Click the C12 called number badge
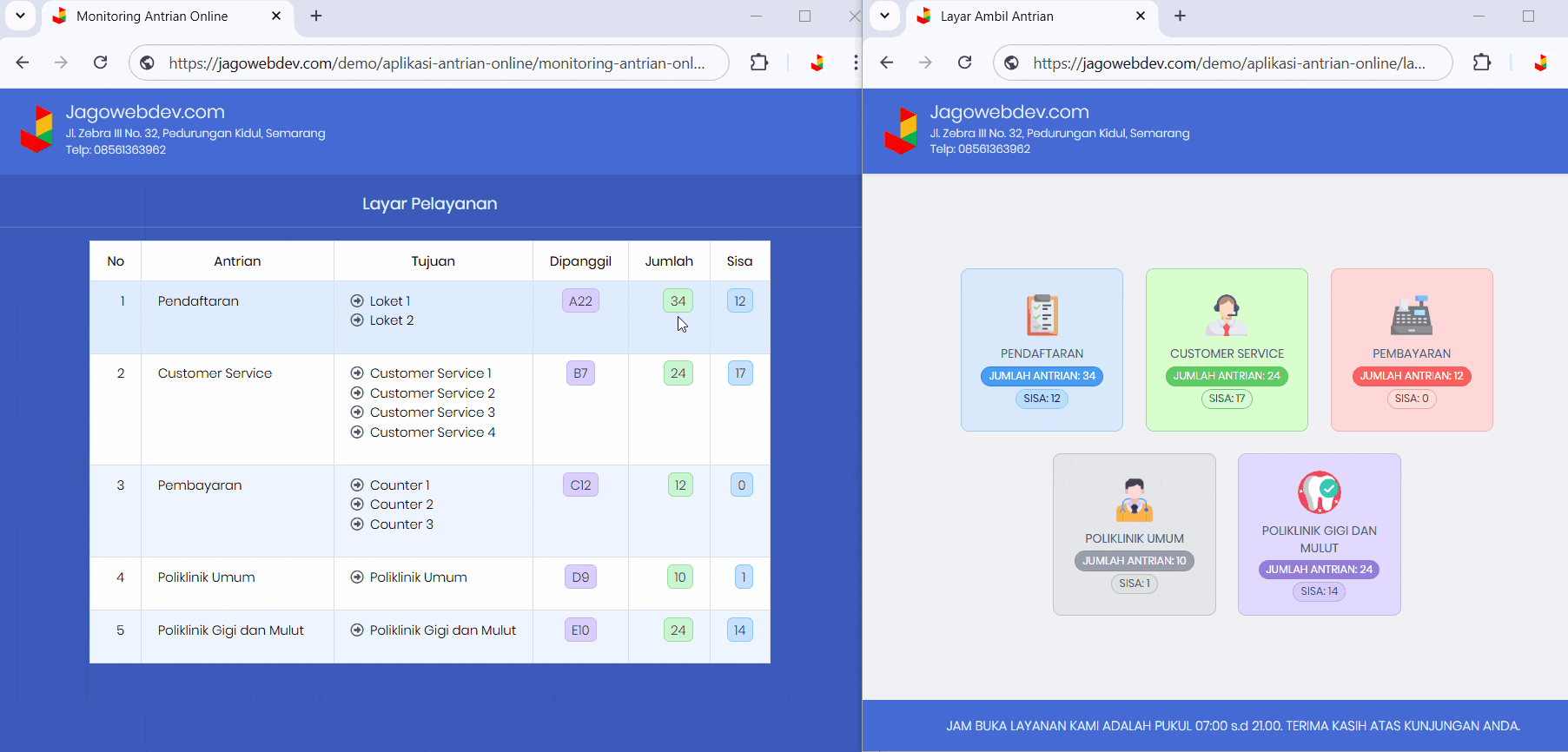The image size is (1568, 752). (580, 485)
